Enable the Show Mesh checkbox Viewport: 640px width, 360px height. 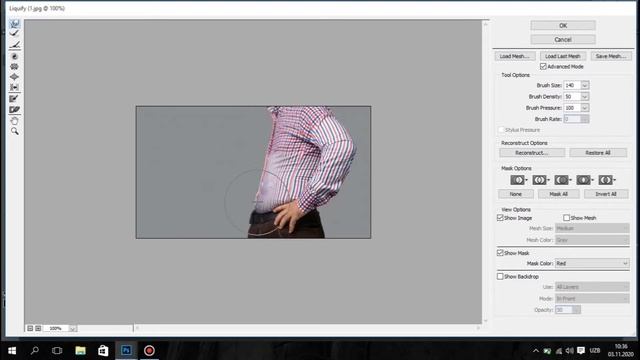(x=567, y=218)
